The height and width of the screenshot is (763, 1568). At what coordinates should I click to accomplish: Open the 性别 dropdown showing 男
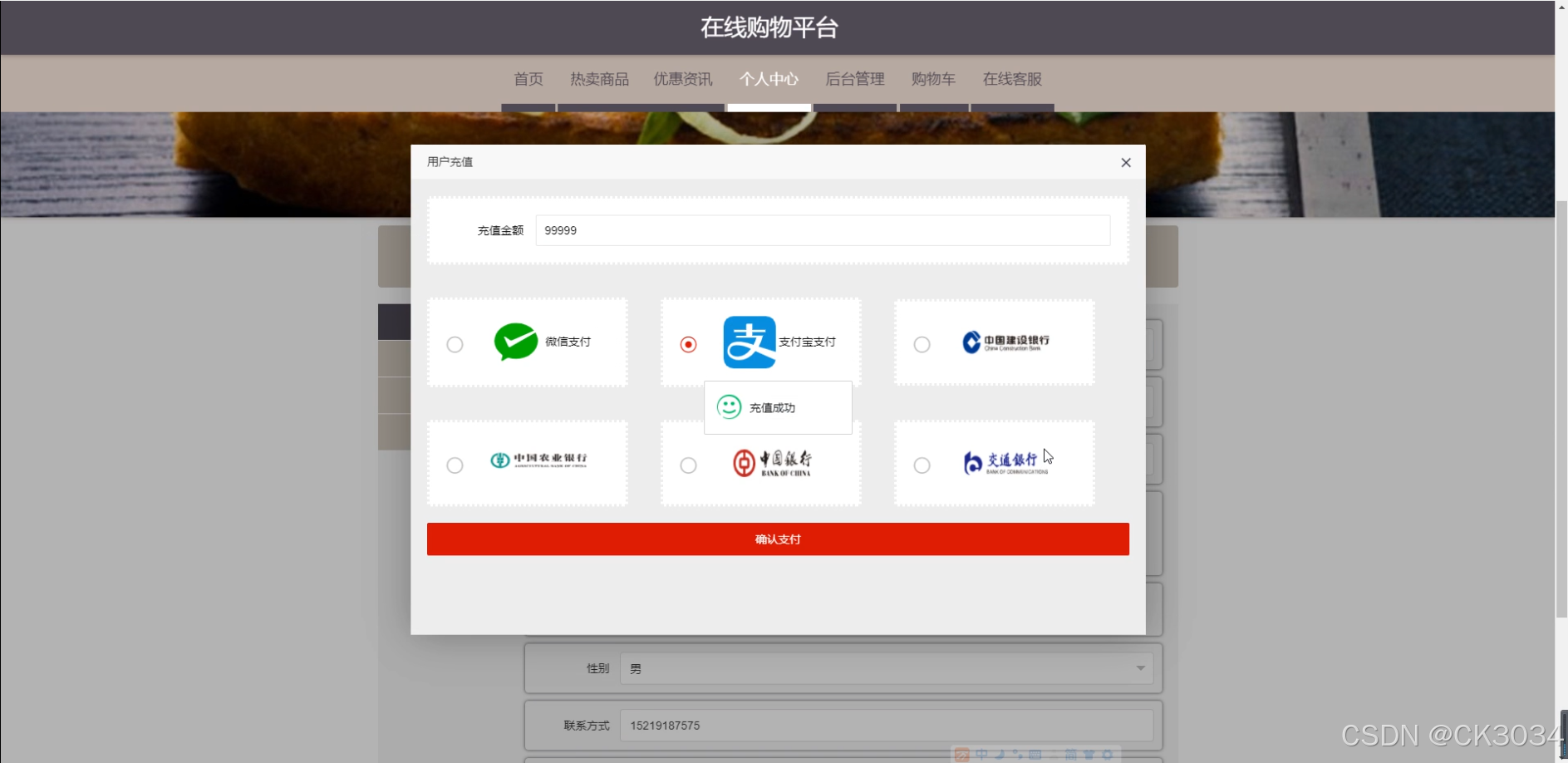pyautogui.click(x=887, y=668)
